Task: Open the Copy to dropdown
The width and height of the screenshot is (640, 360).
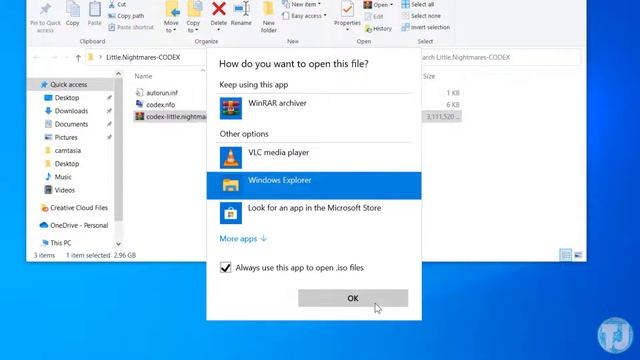Action: 193,17
